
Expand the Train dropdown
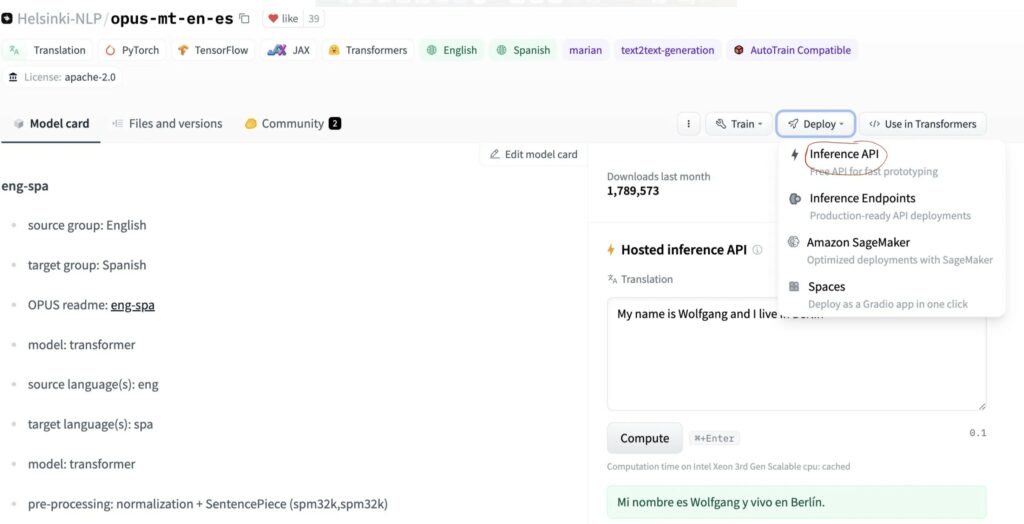click(x=739, y=124)
